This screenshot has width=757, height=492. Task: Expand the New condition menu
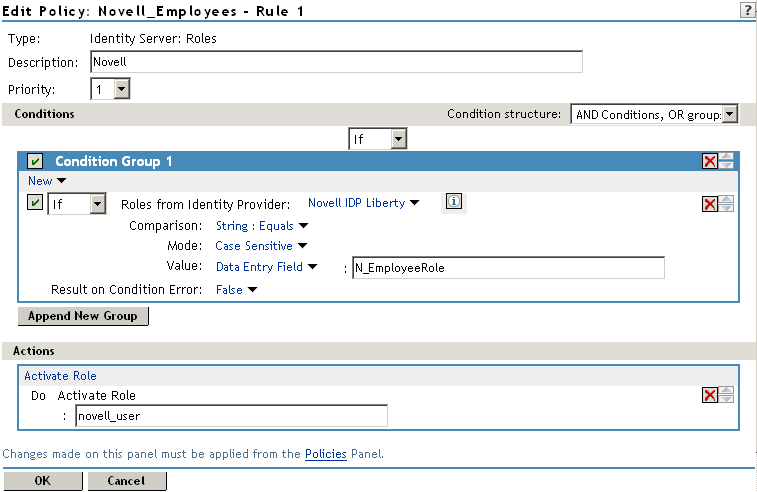47,181
